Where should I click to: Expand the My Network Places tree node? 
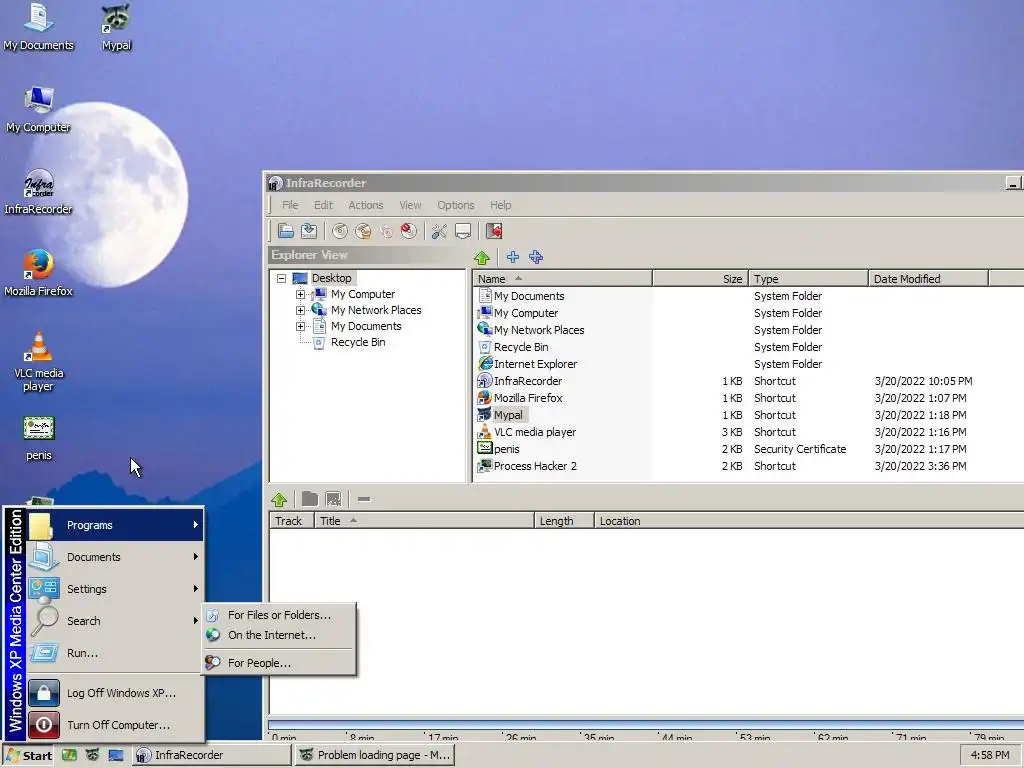300,310
